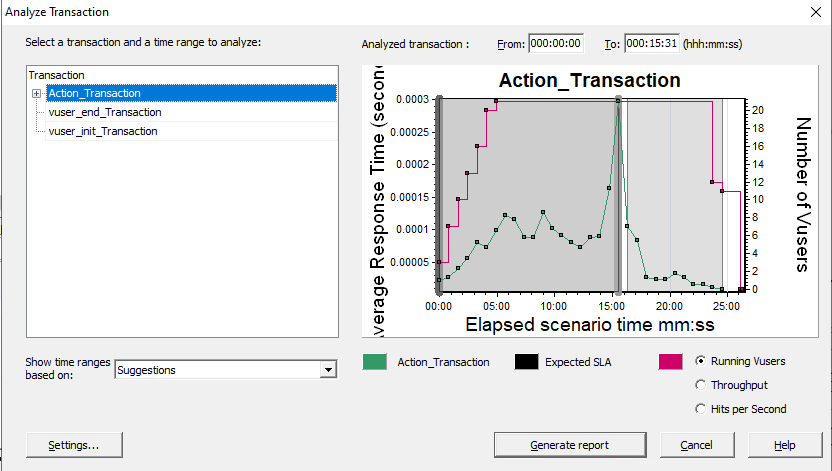
Task: Select Action_Transaction in the transaction list
Action: coord(94,93)
